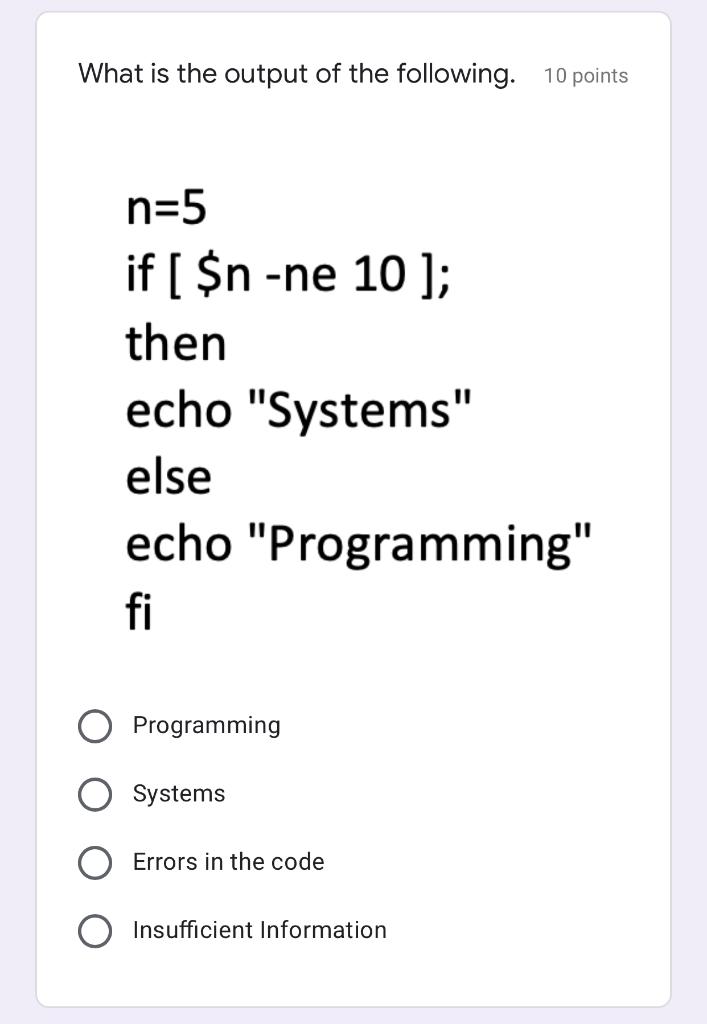Click the 10 points label
This screenshot has width=707, height=1024.
585,75
